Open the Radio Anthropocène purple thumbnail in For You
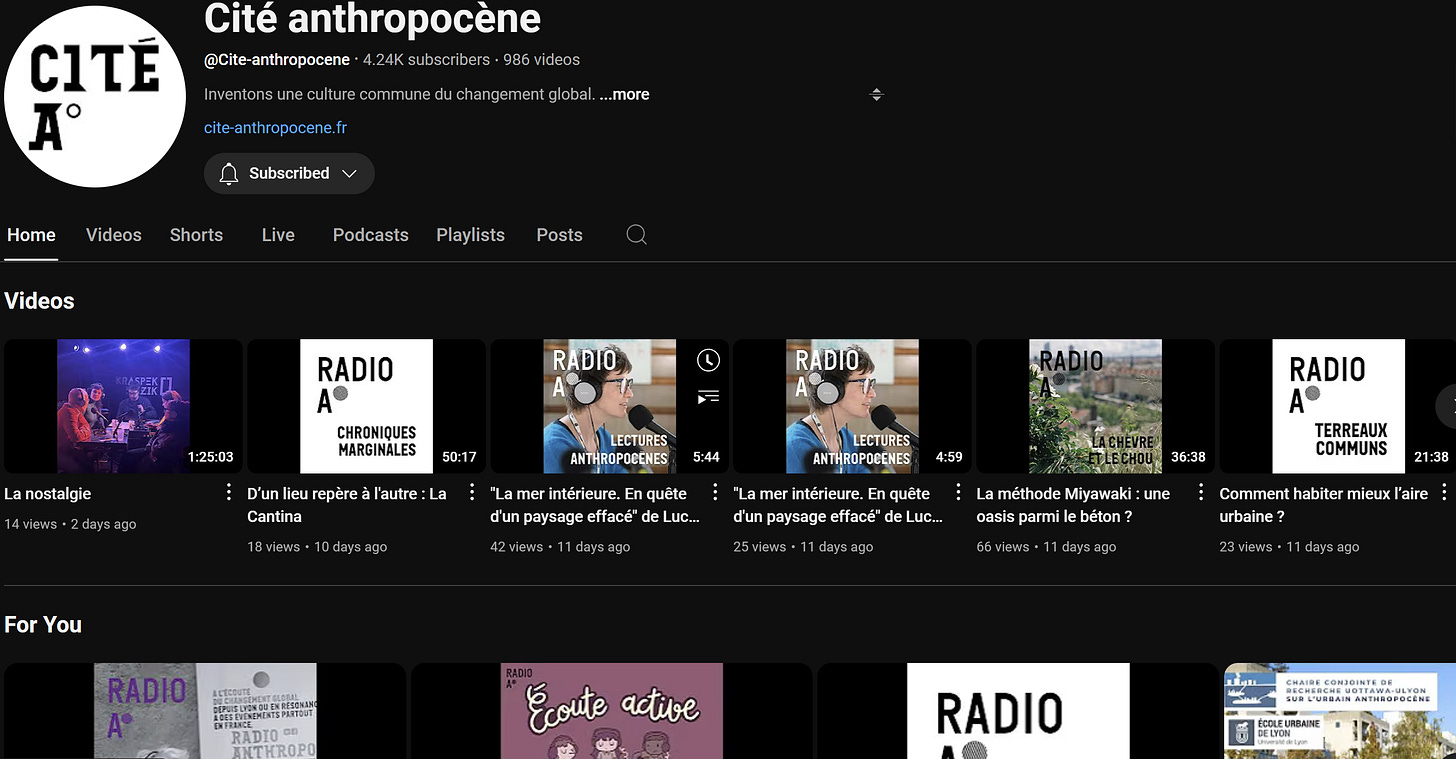 pos(205,711)
